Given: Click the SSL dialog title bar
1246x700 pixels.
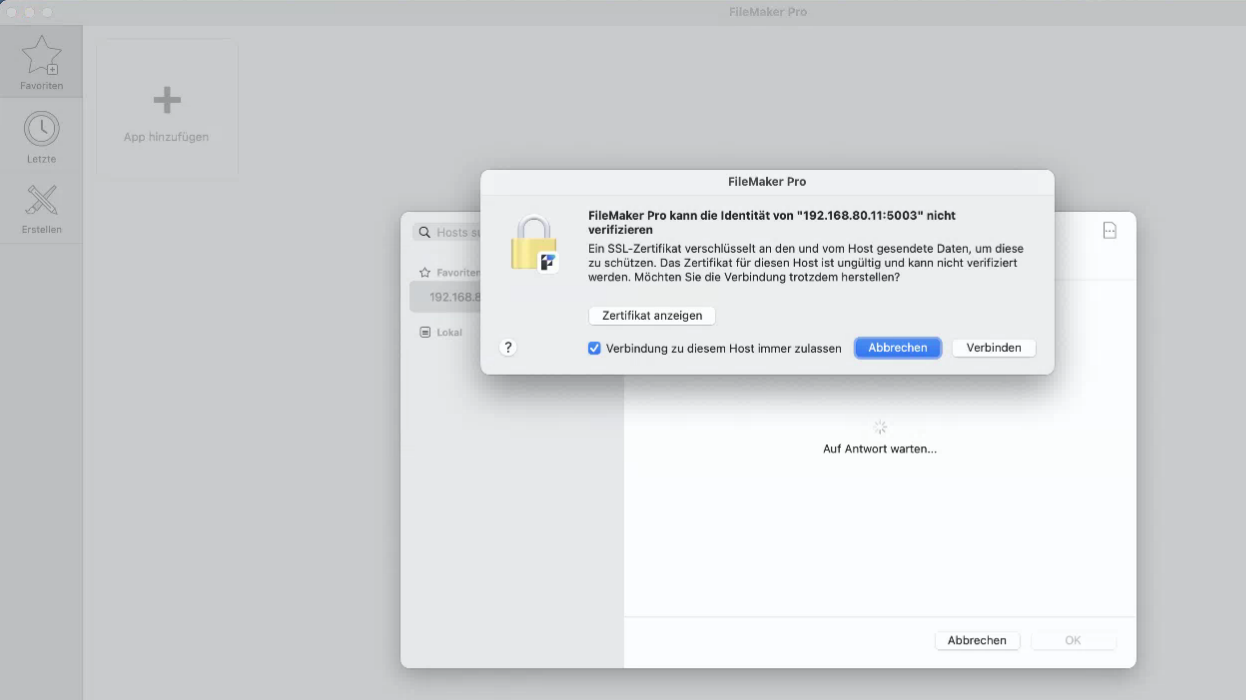Looking at the screenshot, I should [x=767, y=182].
